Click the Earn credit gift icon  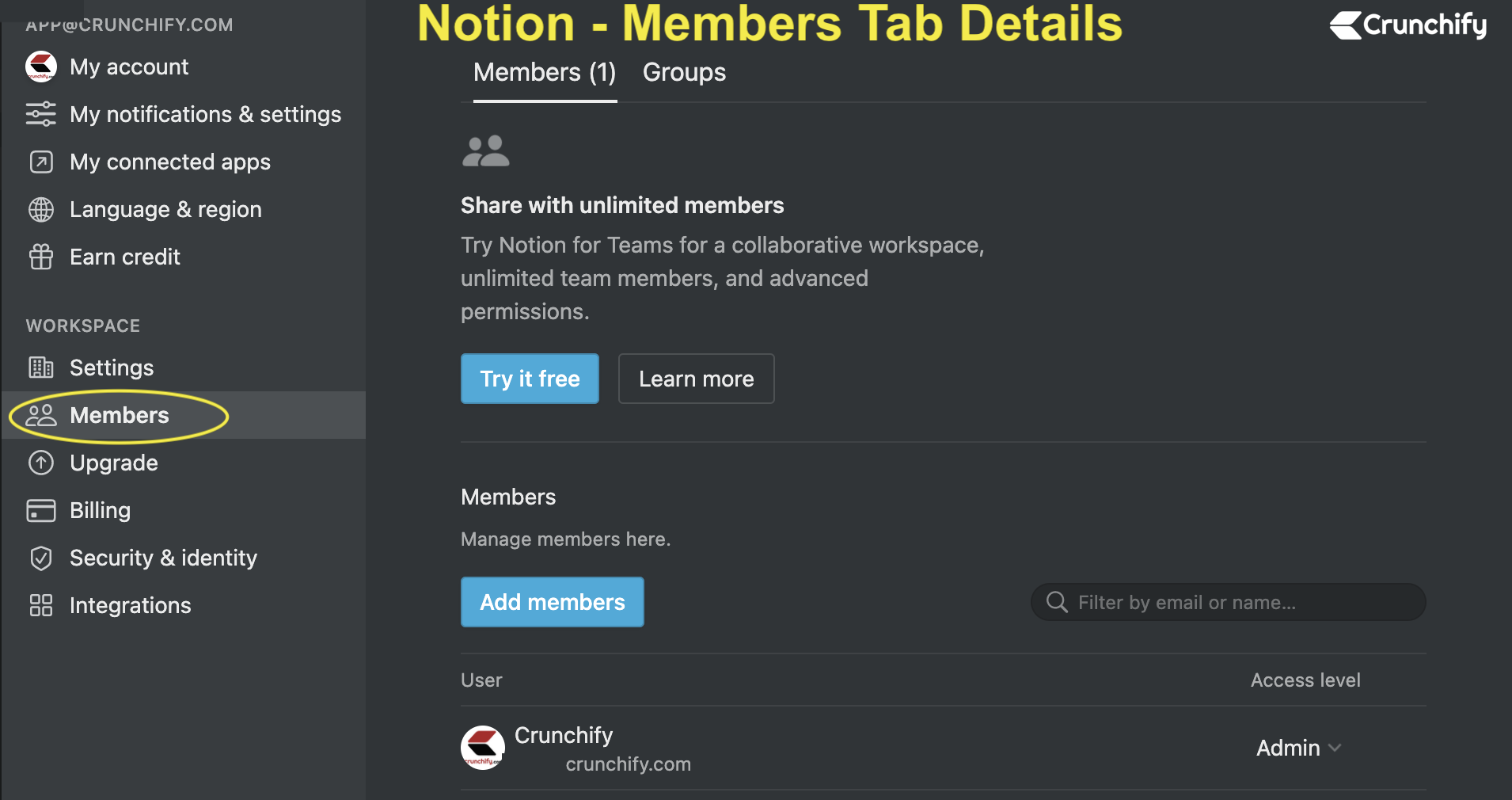point(41,257)
